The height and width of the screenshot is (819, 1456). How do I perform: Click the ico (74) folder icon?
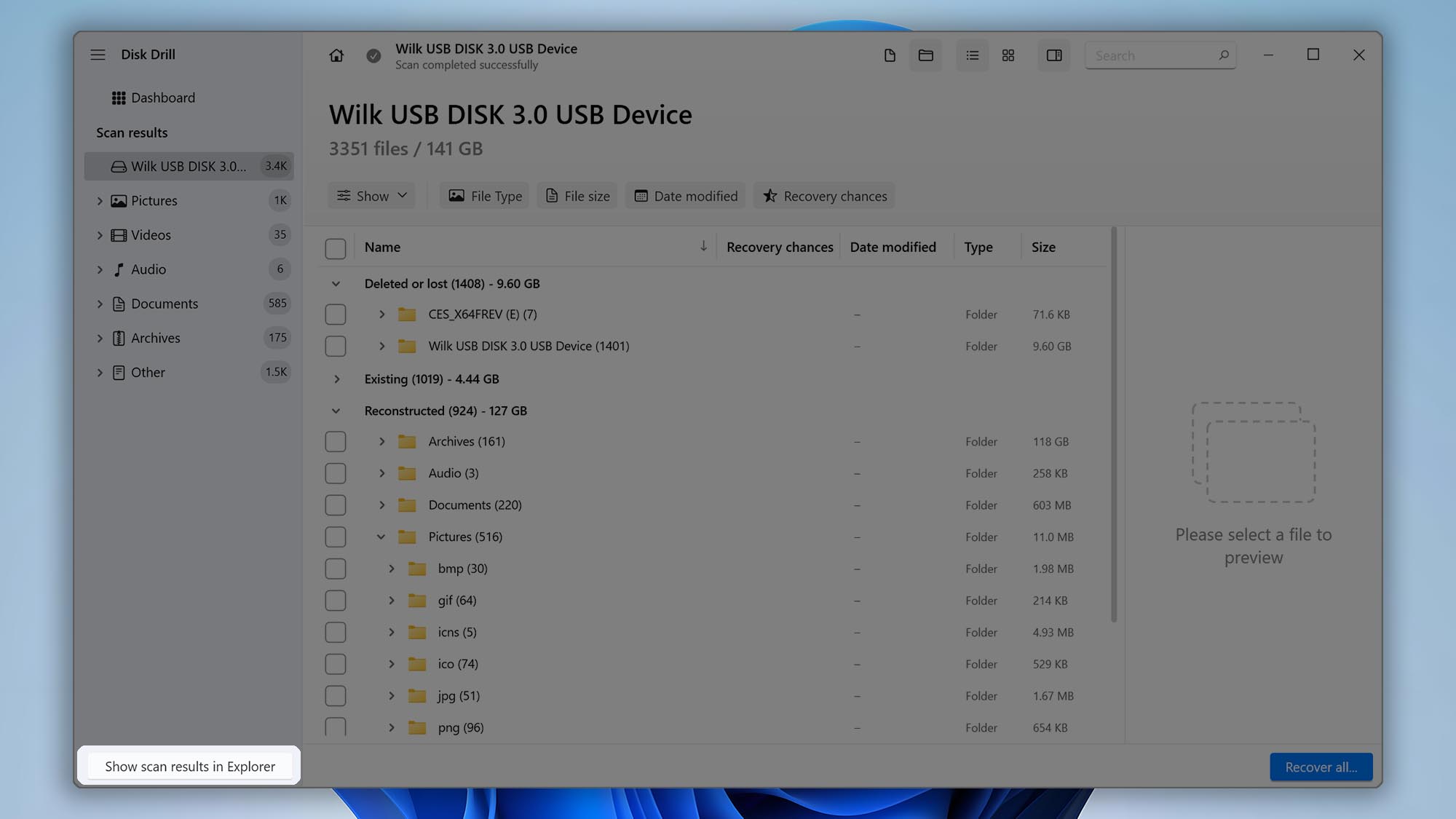(417, 664)
